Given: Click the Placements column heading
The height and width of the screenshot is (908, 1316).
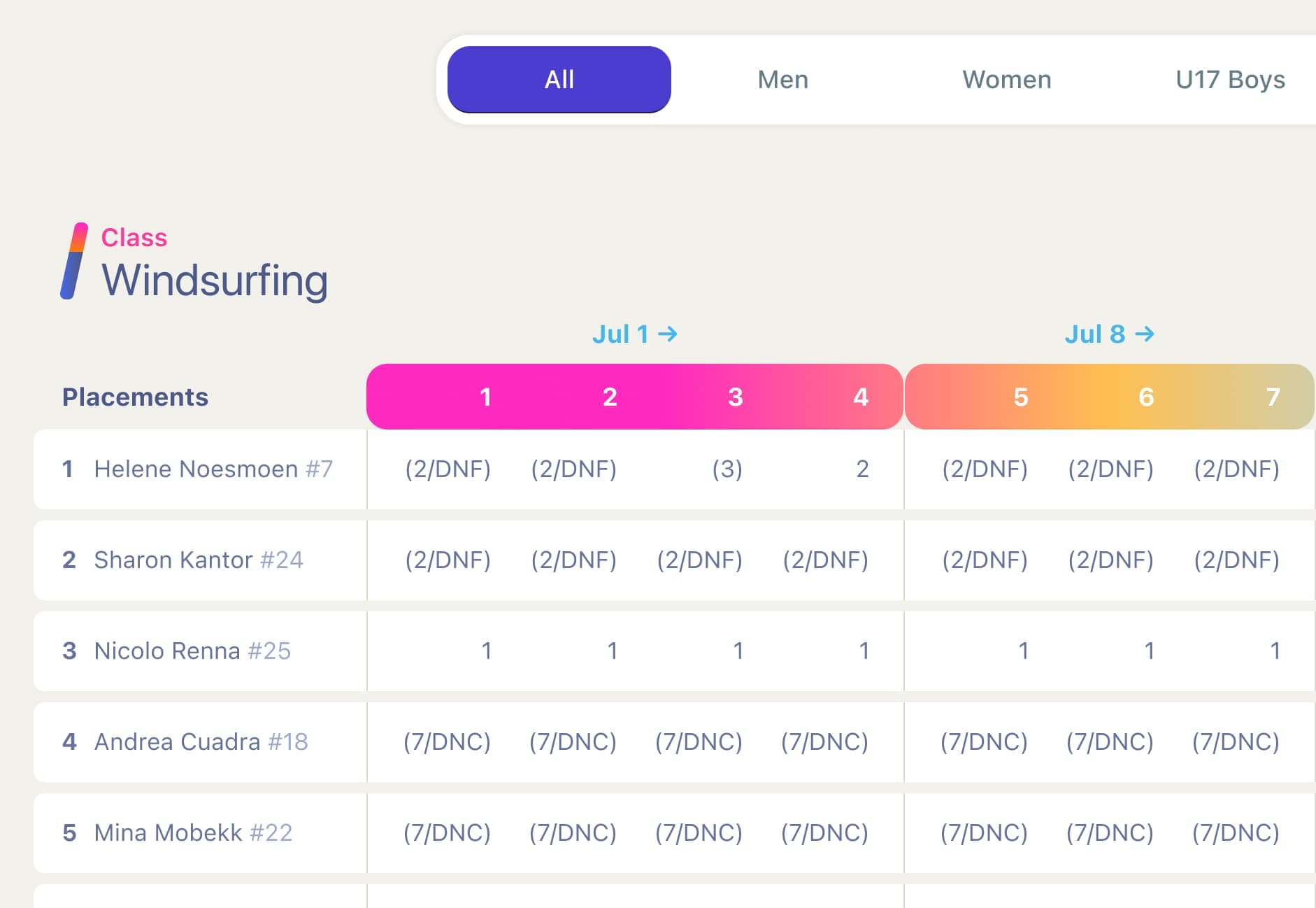Looking at the screenshot, I should pos(135,397).
